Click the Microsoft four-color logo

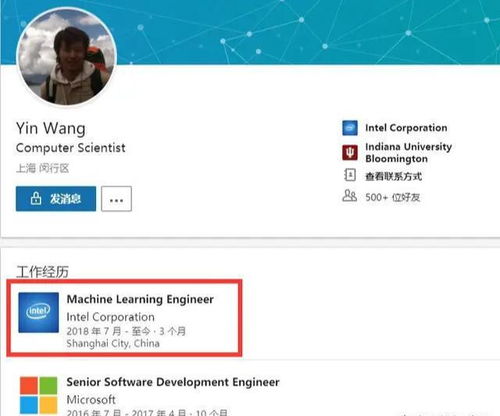click(38, 395)
